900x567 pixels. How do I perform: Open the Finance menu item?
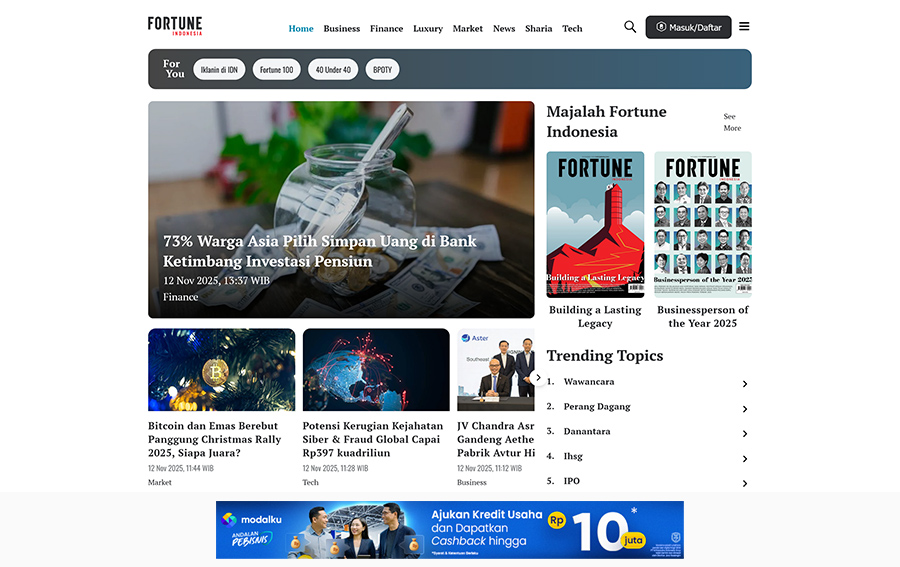tap(386, 29)
